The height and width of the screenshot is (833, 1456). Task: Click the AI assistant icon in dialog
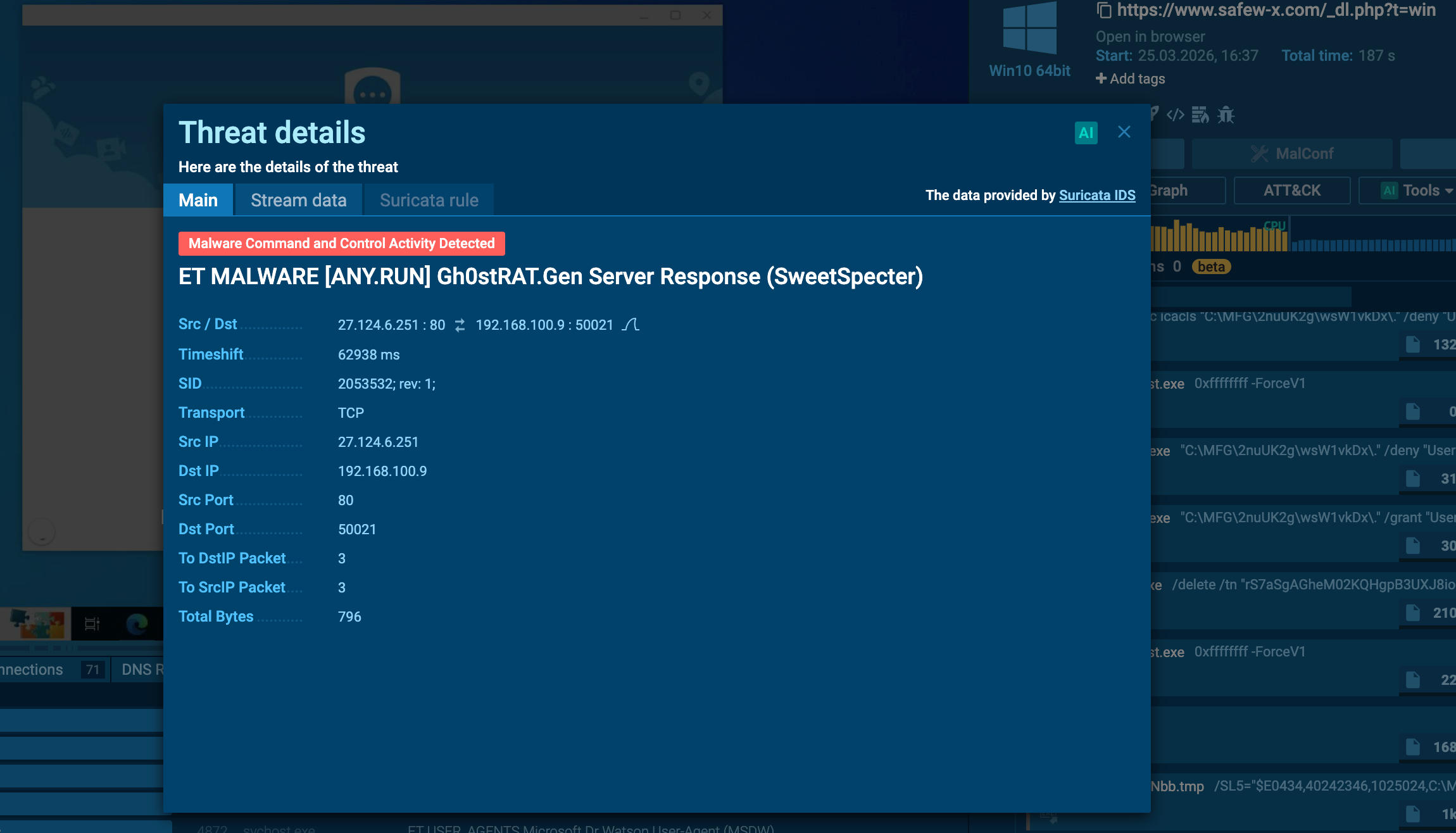pos(1086,133)
